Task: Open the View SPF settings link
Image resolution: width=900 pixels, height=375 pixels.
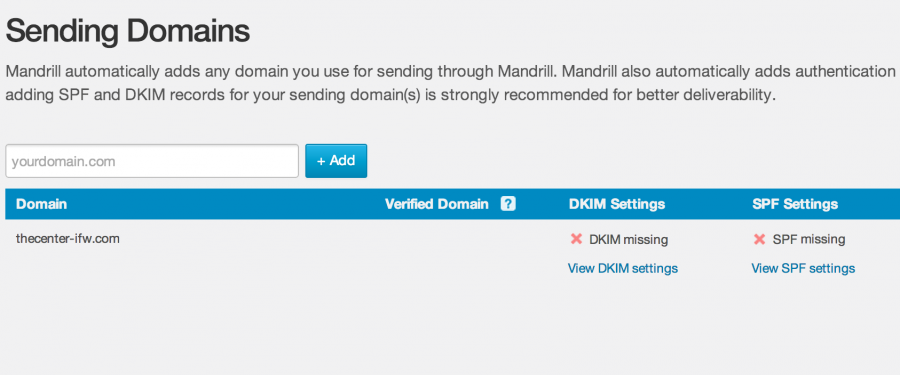Action: coord(803,268)
